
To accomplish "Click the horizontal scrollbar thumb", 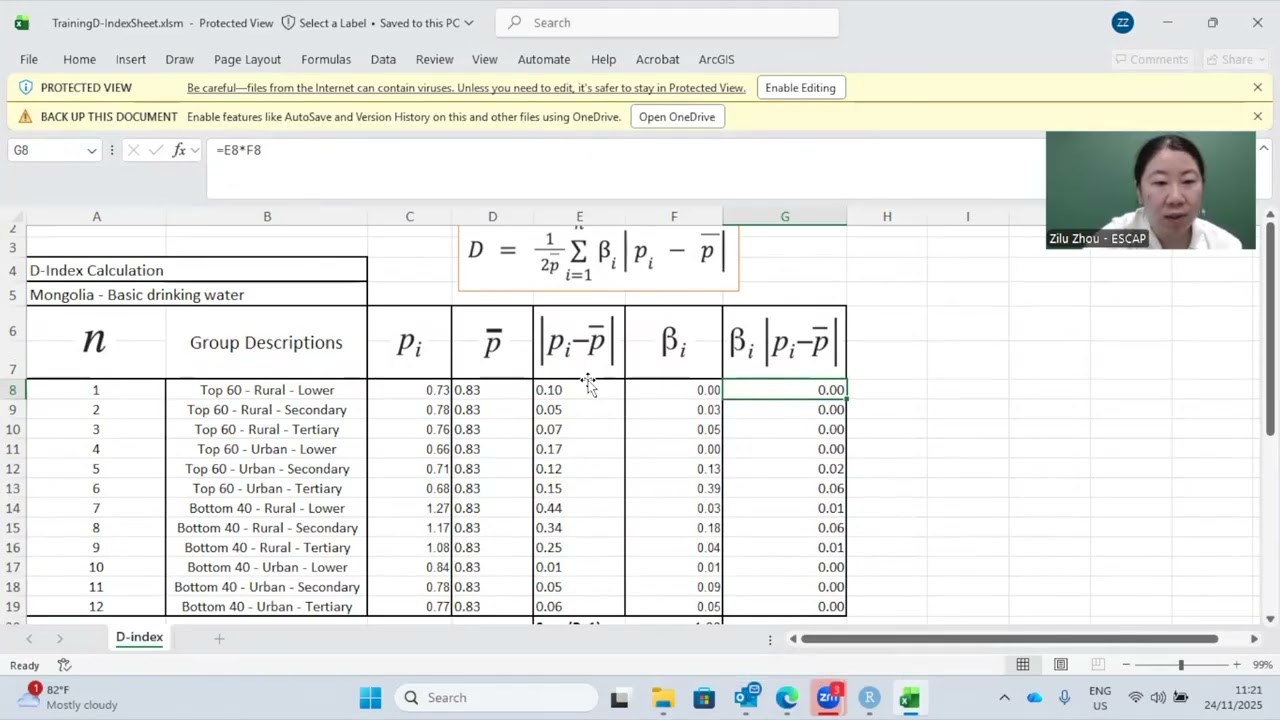I will click(x=1009, y=639).
